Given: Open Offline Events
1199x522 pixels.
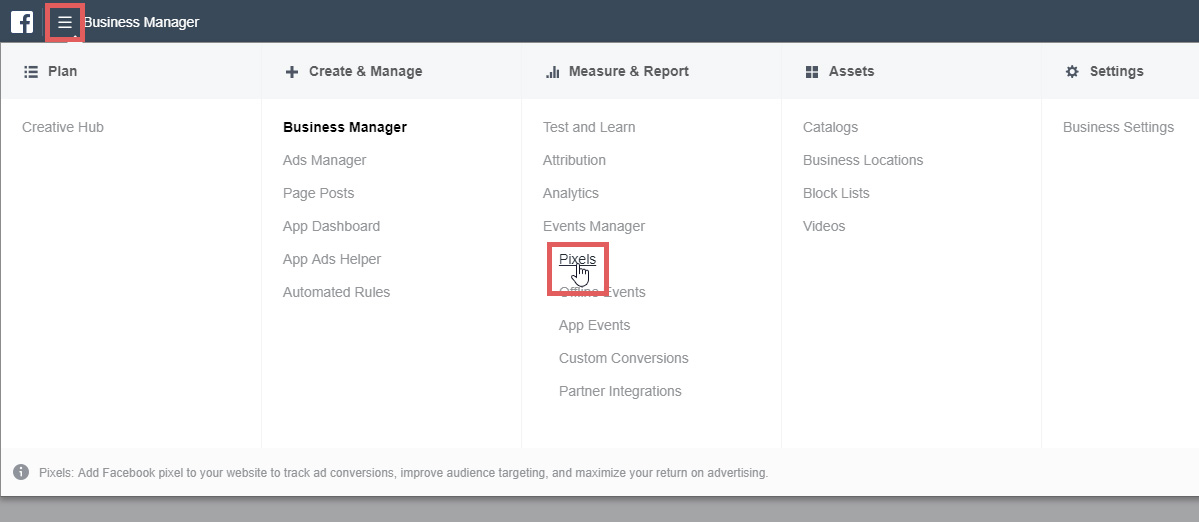Looking at the screenshot, I should (602, 292).
